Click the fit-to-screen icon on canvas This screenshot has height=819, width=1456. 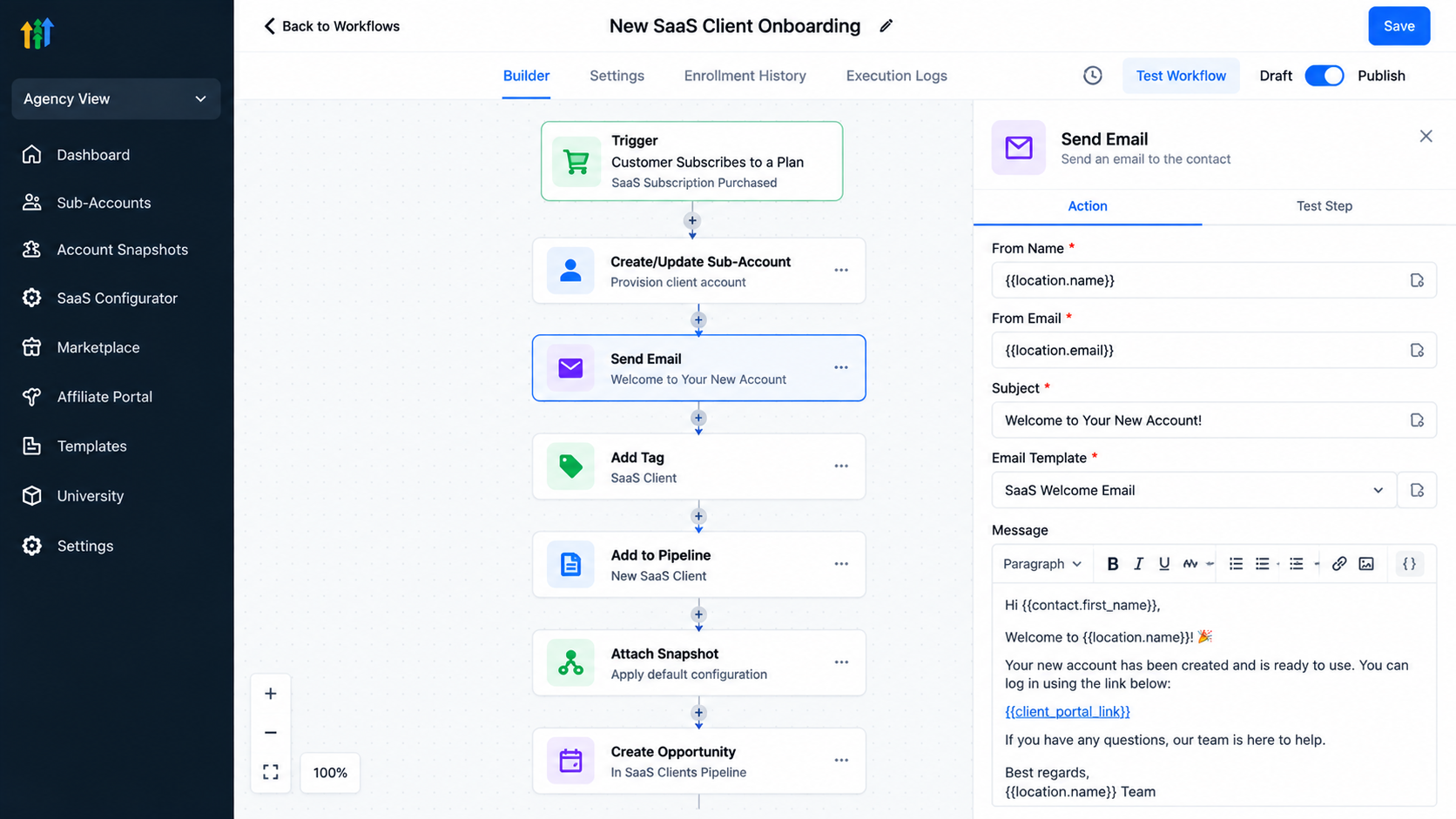[x=271, y=772]
